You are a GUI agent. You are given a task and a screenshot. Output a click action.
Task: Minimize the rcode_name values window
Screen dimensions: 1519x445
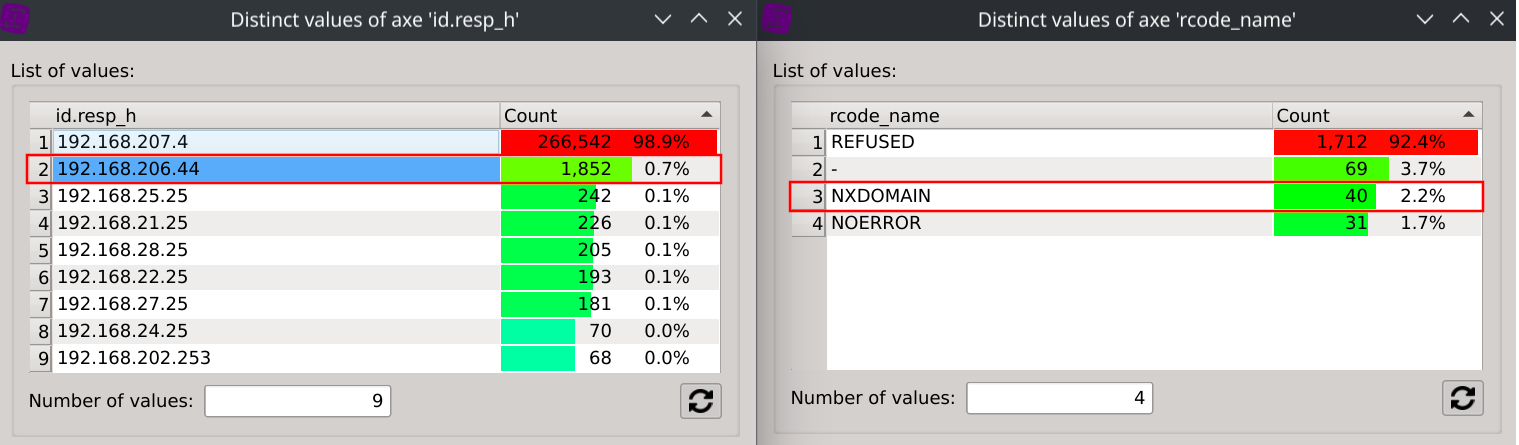1424,19
